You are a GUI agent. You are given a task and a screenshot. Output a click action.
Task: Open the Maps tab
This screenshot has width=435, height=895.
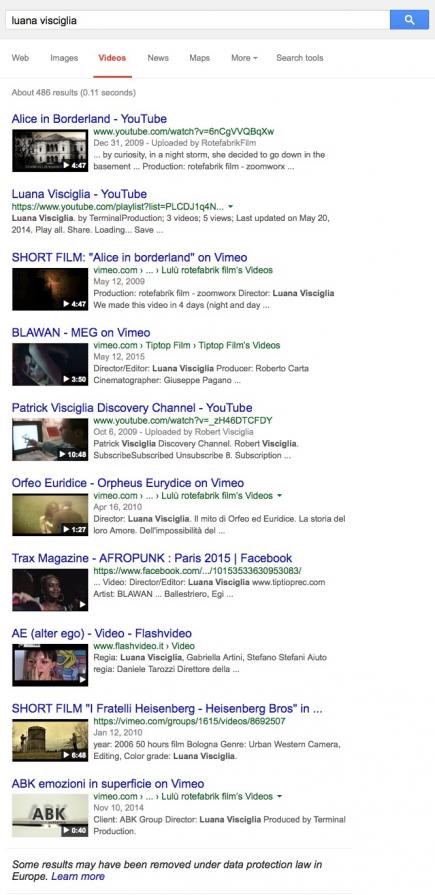pos(200,58)
